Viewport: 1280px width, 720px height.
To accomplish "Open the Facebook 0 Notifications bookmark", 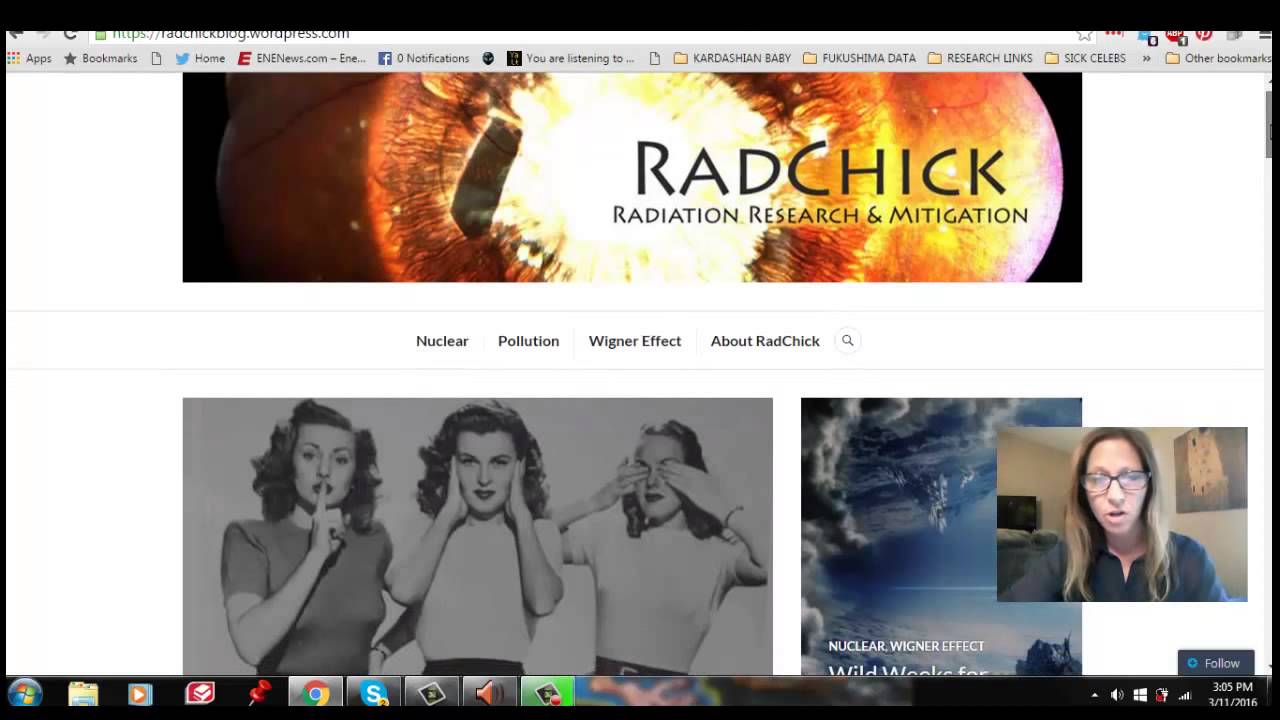I will (424, 58).
